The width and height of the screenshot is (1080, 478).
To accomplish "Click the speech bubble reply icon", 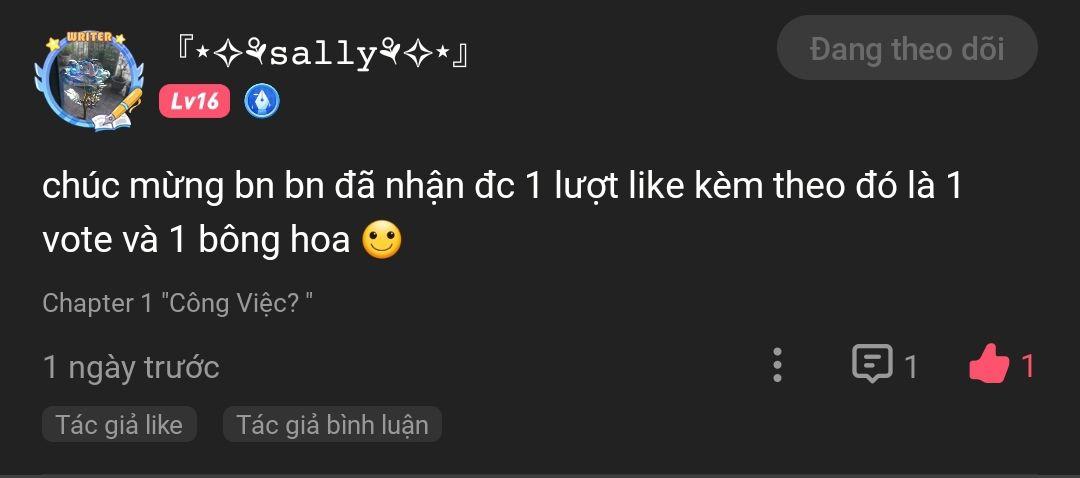I will (x=872, y=364).
